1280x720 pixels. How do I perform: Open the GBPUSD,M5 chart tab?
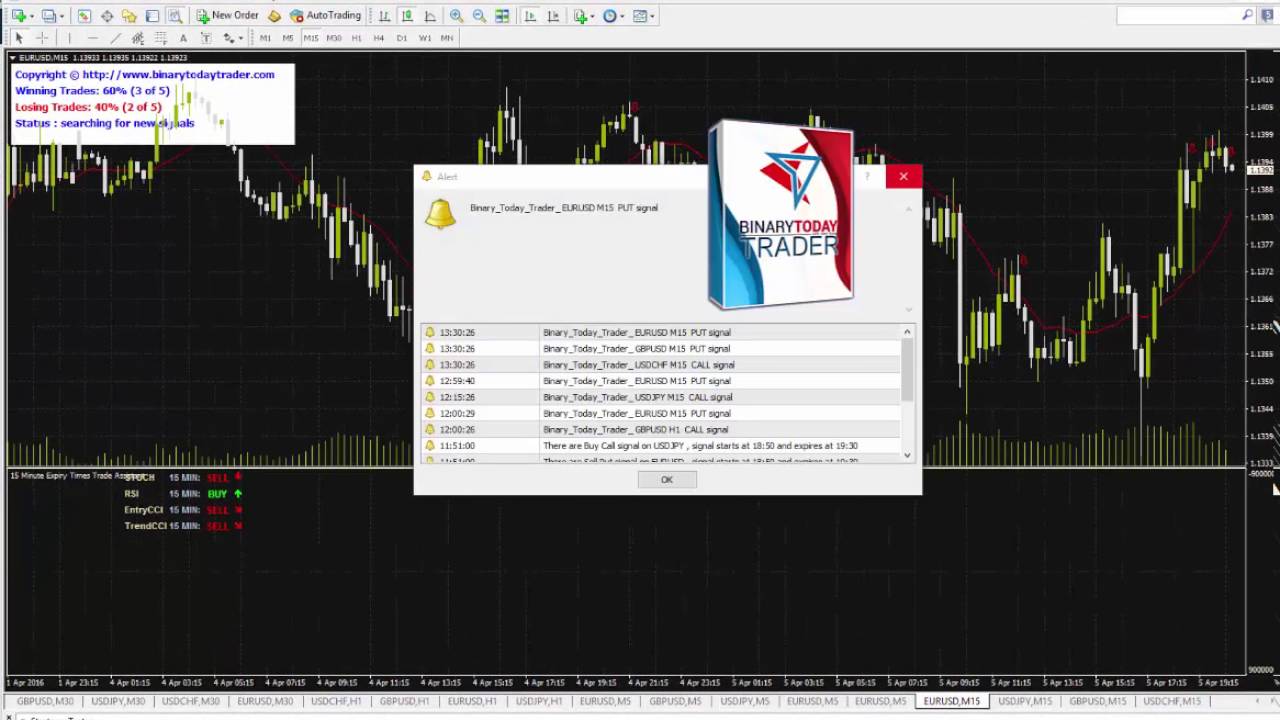675,701
